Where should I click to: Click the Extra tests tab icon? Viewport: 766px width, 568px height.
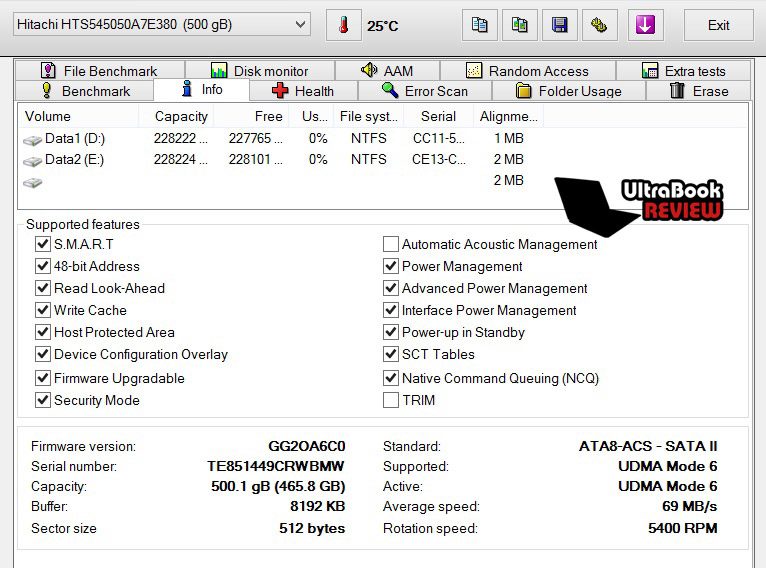pos(650,70)
